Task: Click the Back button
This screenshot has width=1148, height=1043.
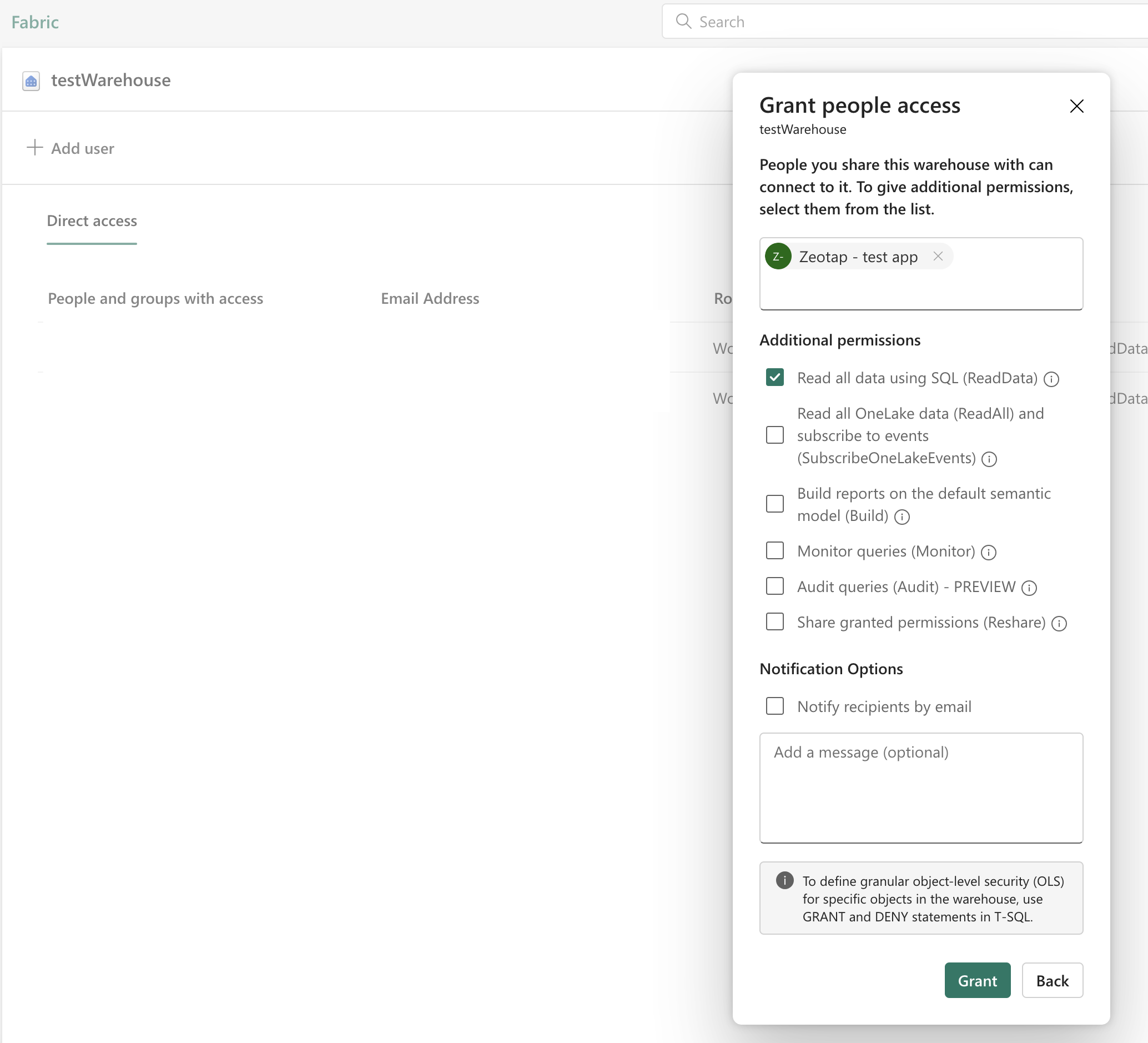Action: [x=1052, y=980]
